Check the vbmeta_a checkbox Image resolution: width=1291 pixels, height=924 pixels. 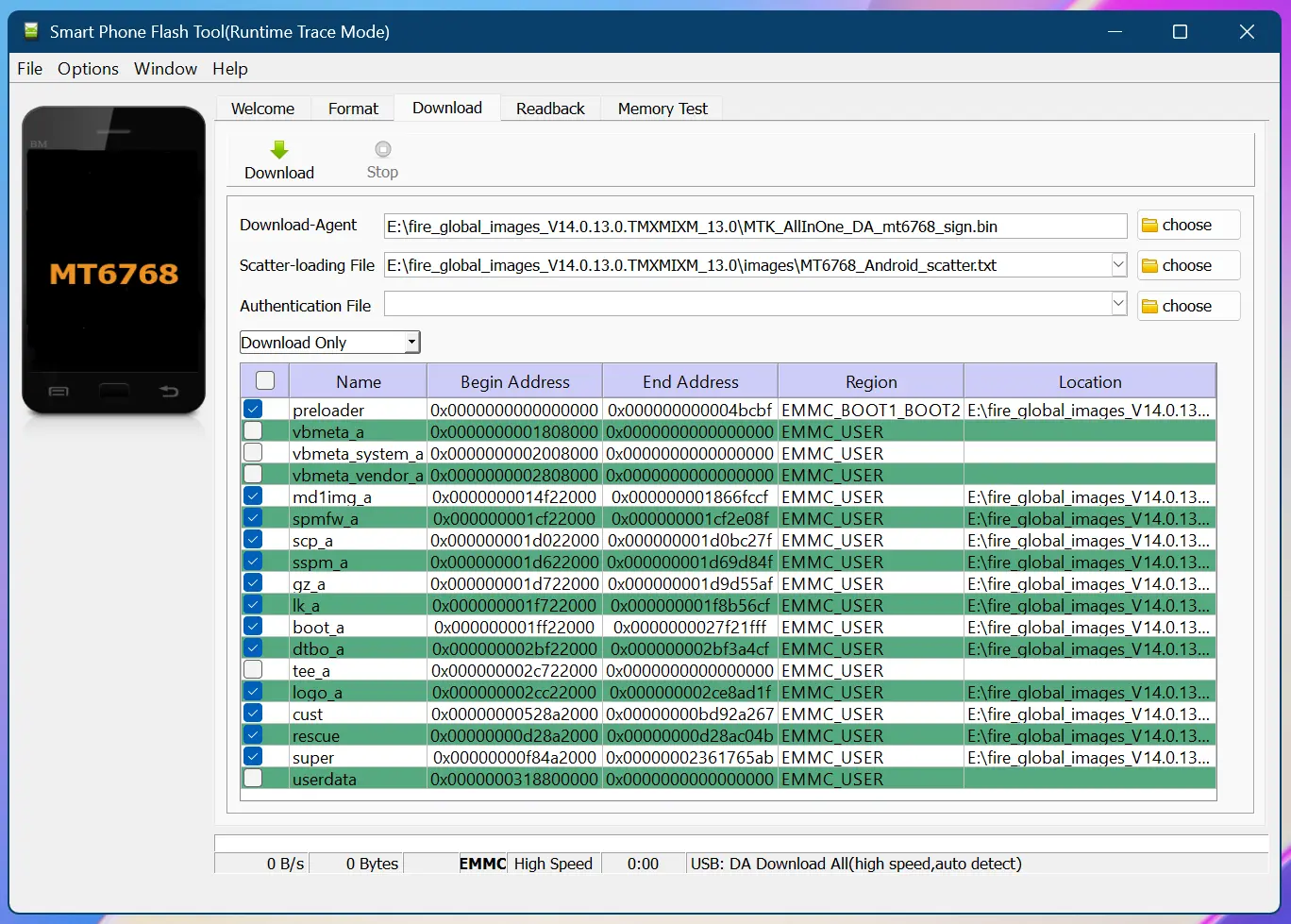coord(253,430)
